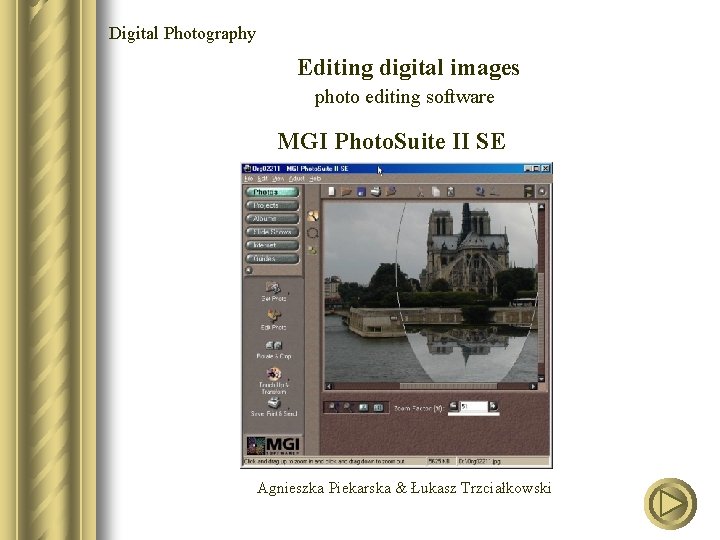Select the Slide Shows button
The width and height of the screenshot is (720, 540).
click(x=272, y=232)
